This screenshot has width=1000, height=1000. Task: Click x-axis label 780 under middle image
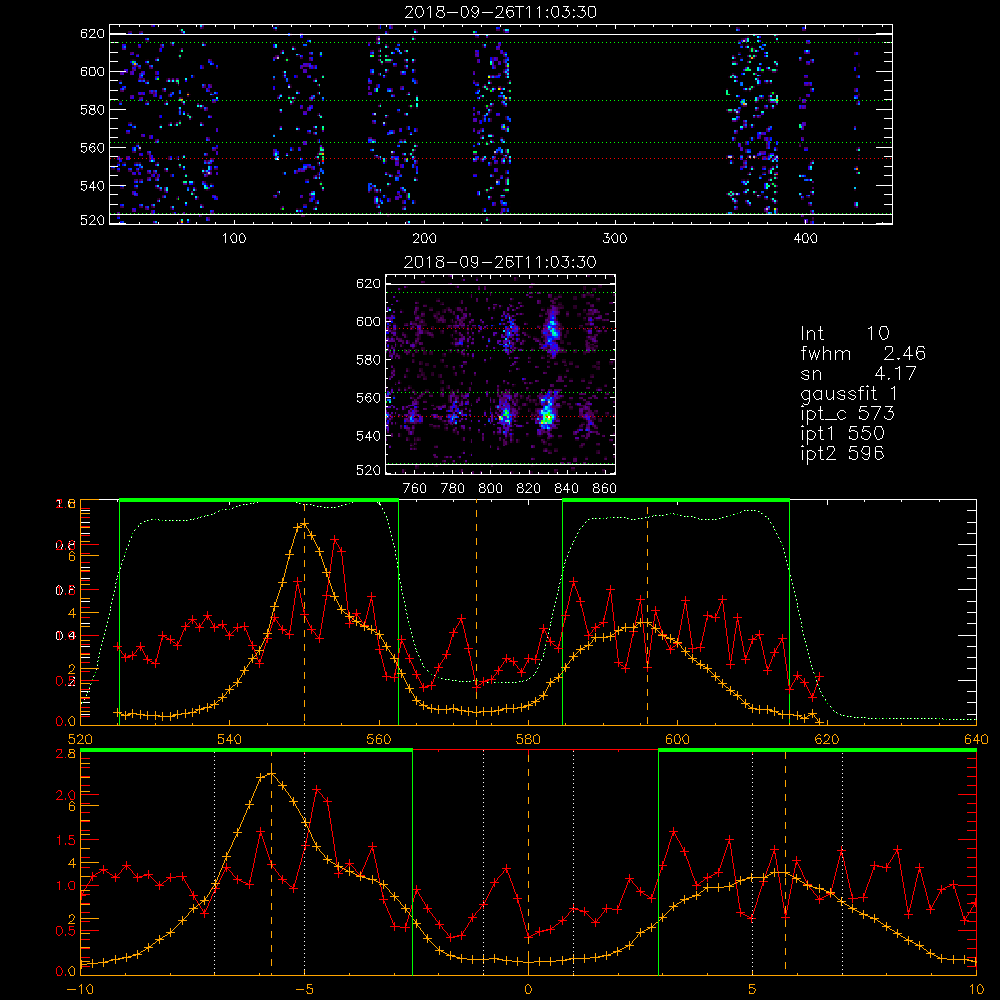[453, 489]
